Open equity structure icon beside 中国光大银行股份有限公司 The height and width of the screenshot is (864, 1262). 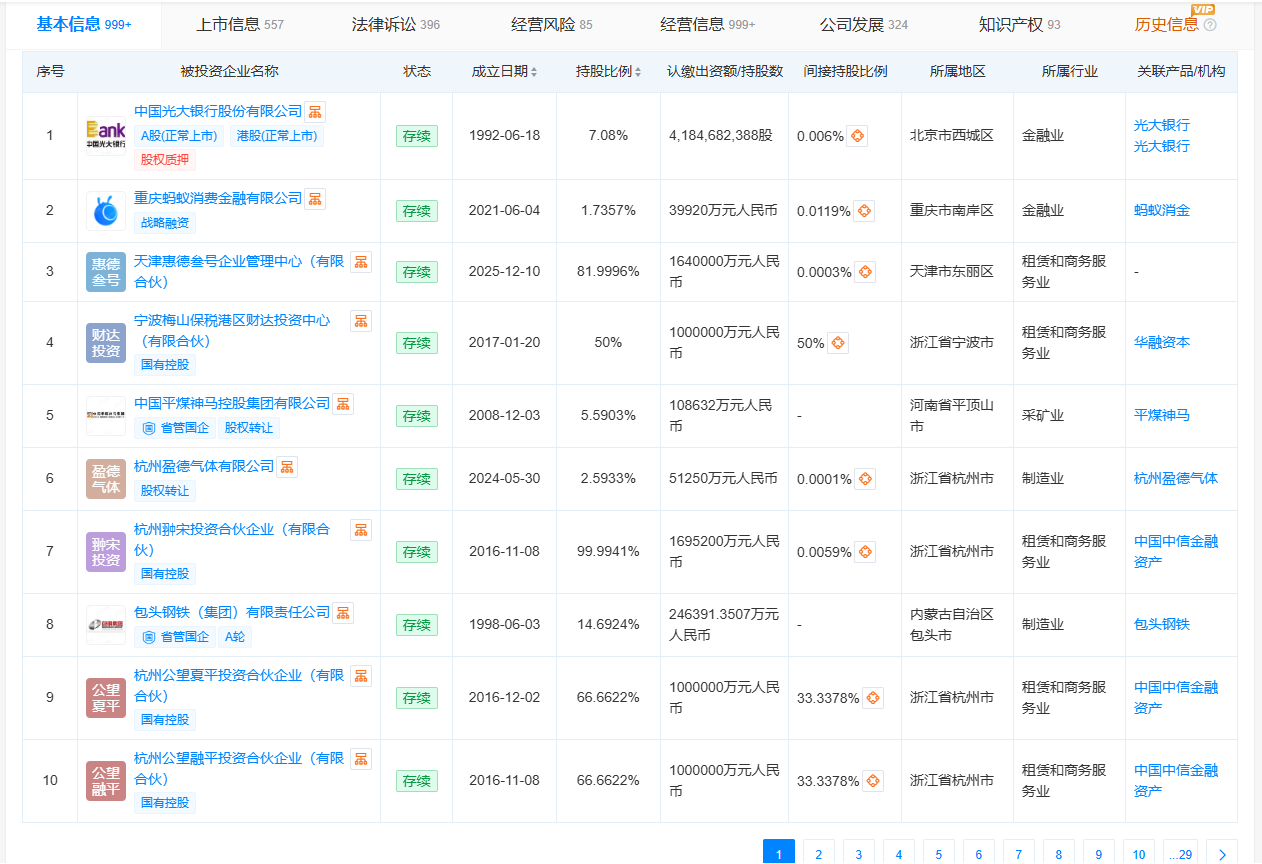315,112
